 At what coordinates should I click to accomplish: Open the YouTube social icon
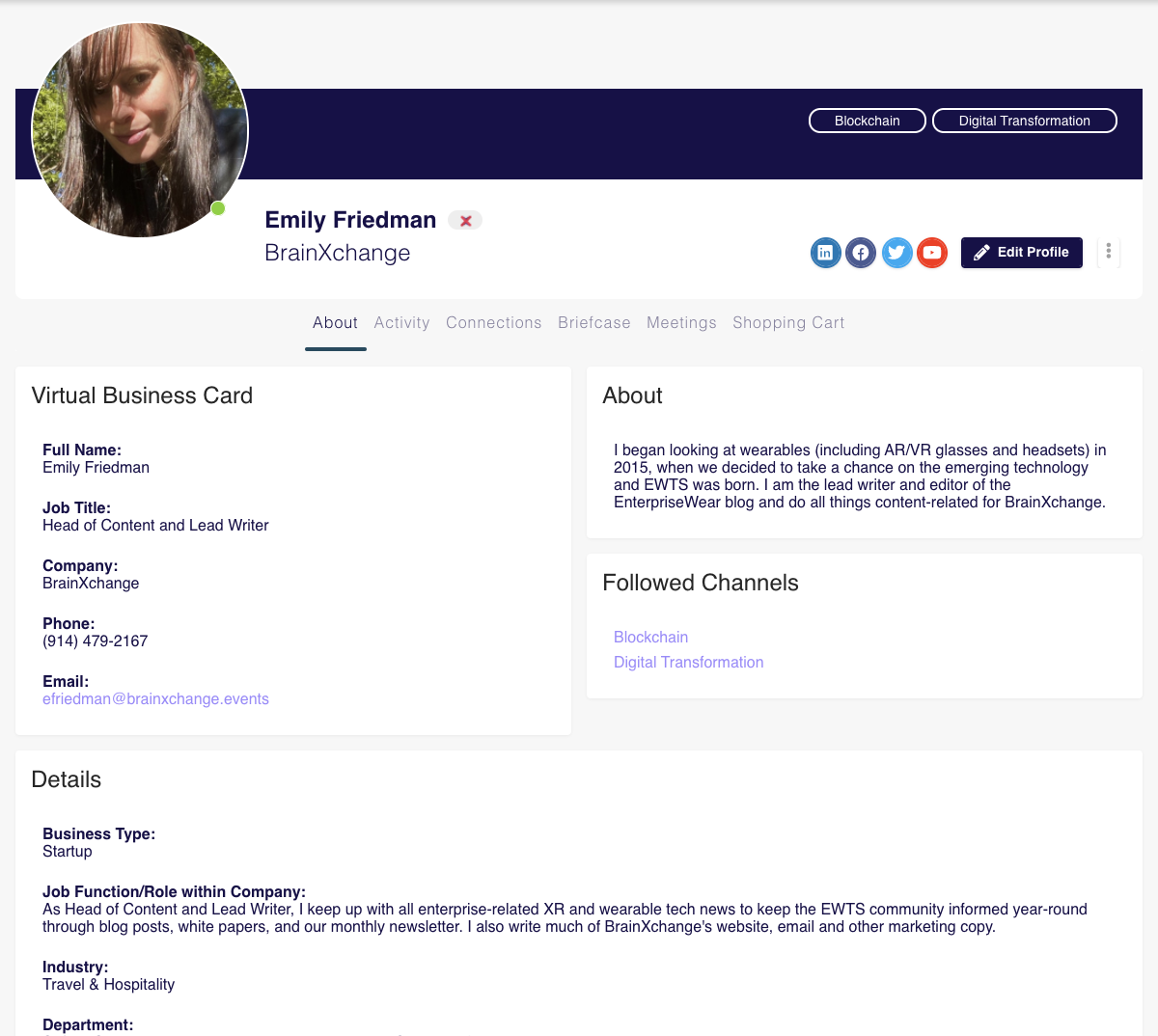click(932, 253)
